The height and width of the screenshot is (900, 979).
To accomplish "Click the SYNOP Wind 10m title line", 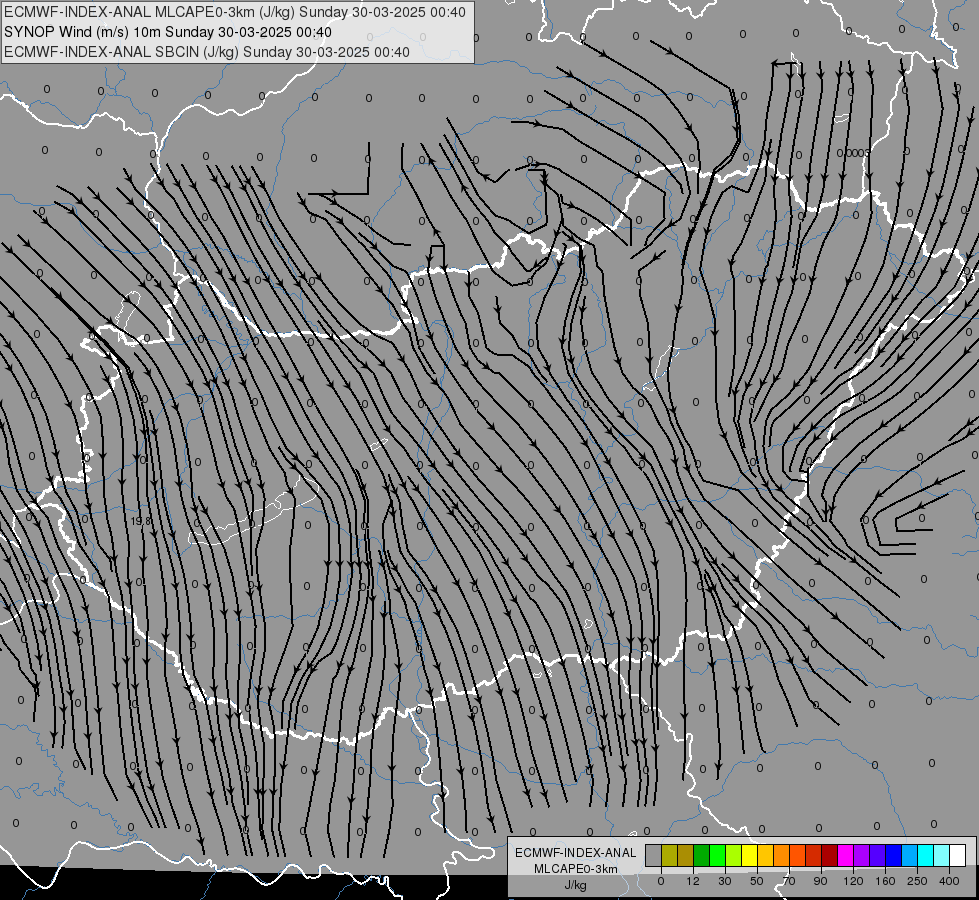I will tap(167, 32).
